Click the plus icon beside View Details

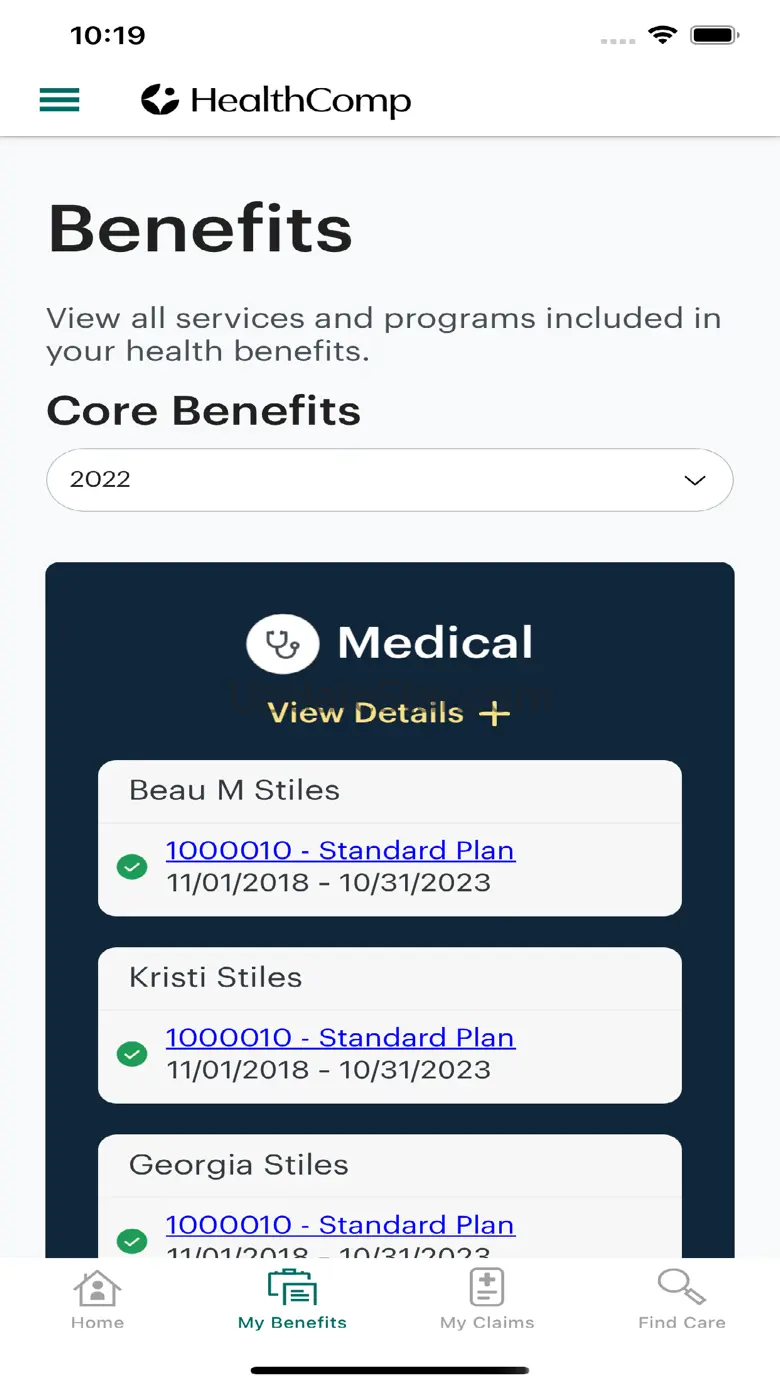point(494,713)
